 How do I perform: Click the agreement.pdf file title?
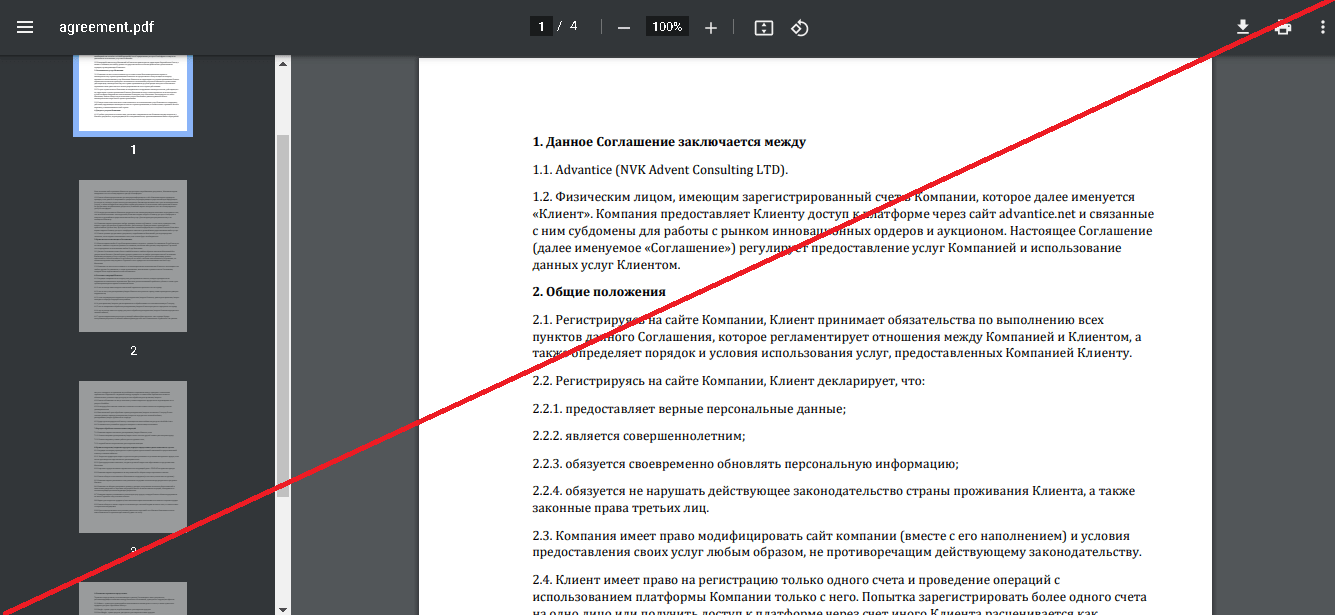point(107,27)
